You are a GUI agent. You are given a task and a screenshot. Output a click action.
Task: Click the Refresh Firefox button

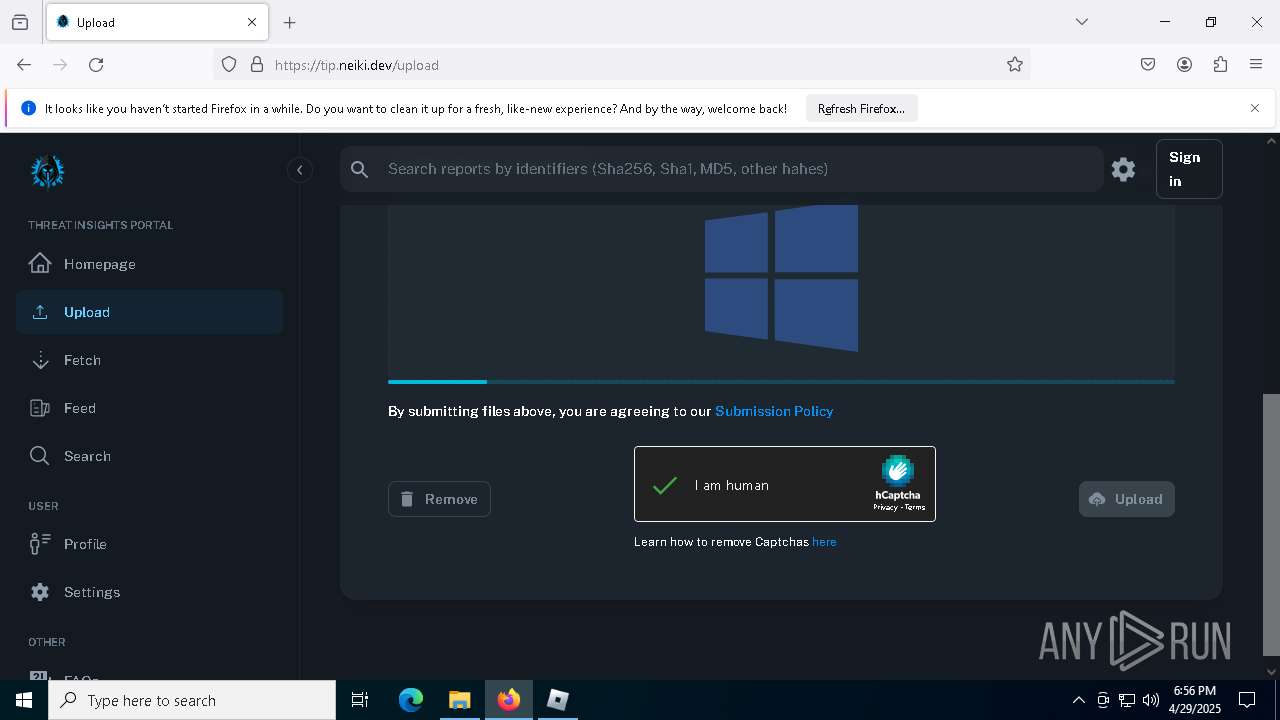(861, 108)
